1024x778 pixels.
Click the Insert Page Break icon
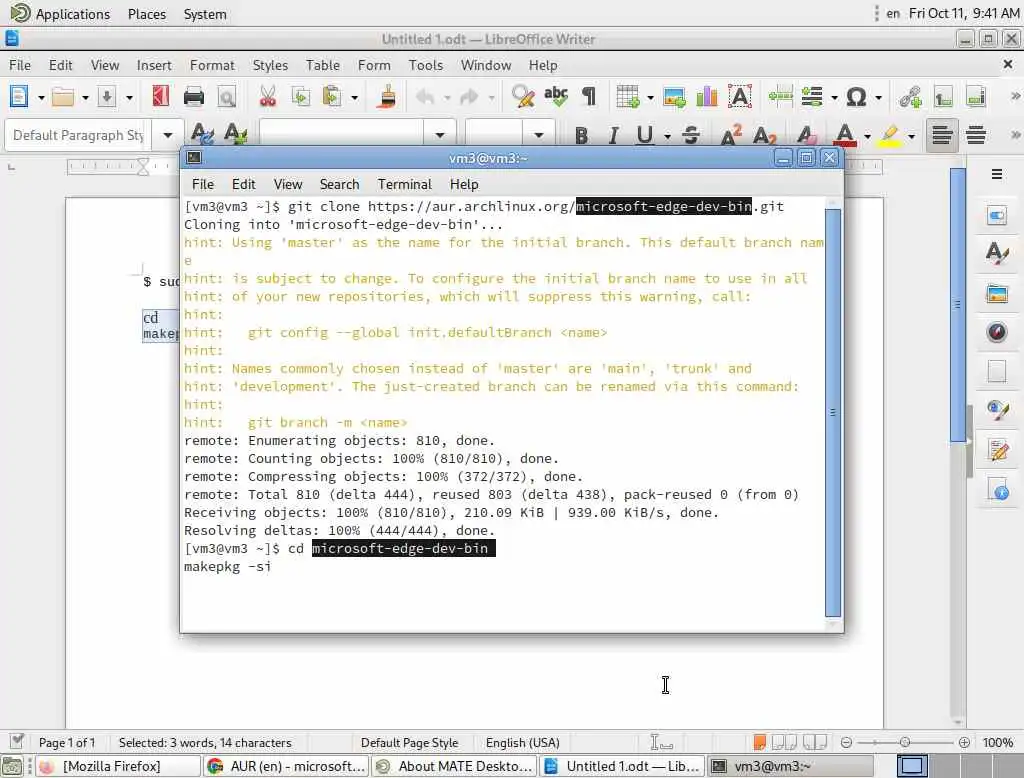tap(780, 97)
